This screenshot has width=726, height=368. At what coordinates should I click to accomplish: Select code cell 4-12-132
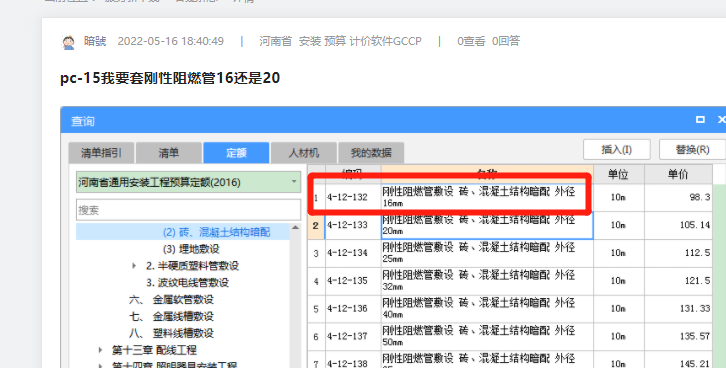pos(353,197)
